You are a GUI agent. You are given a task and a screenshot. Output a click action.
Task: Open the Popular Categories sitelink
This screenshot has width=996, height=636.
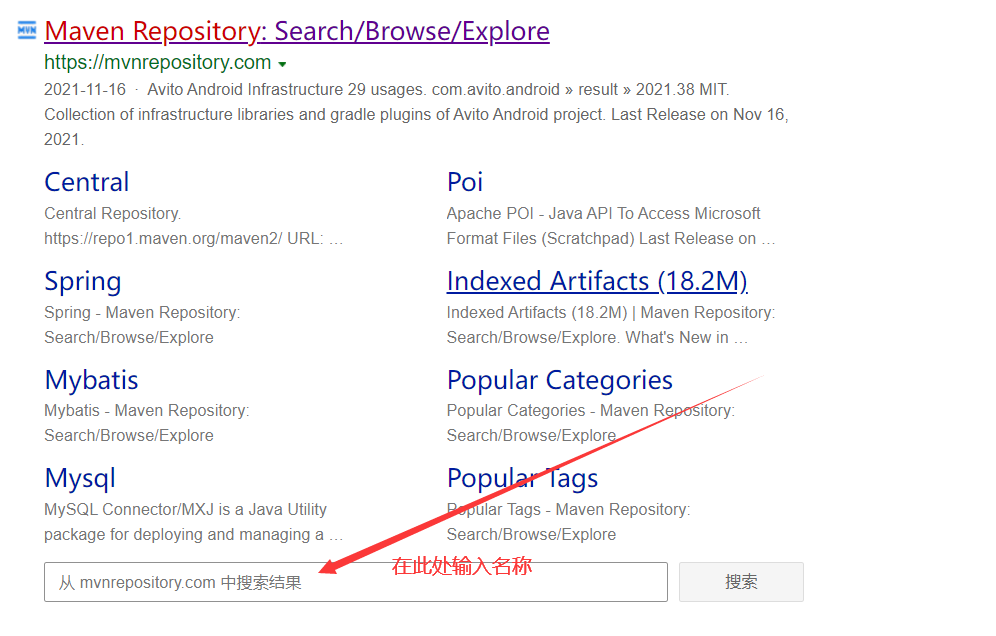point(560,380)
